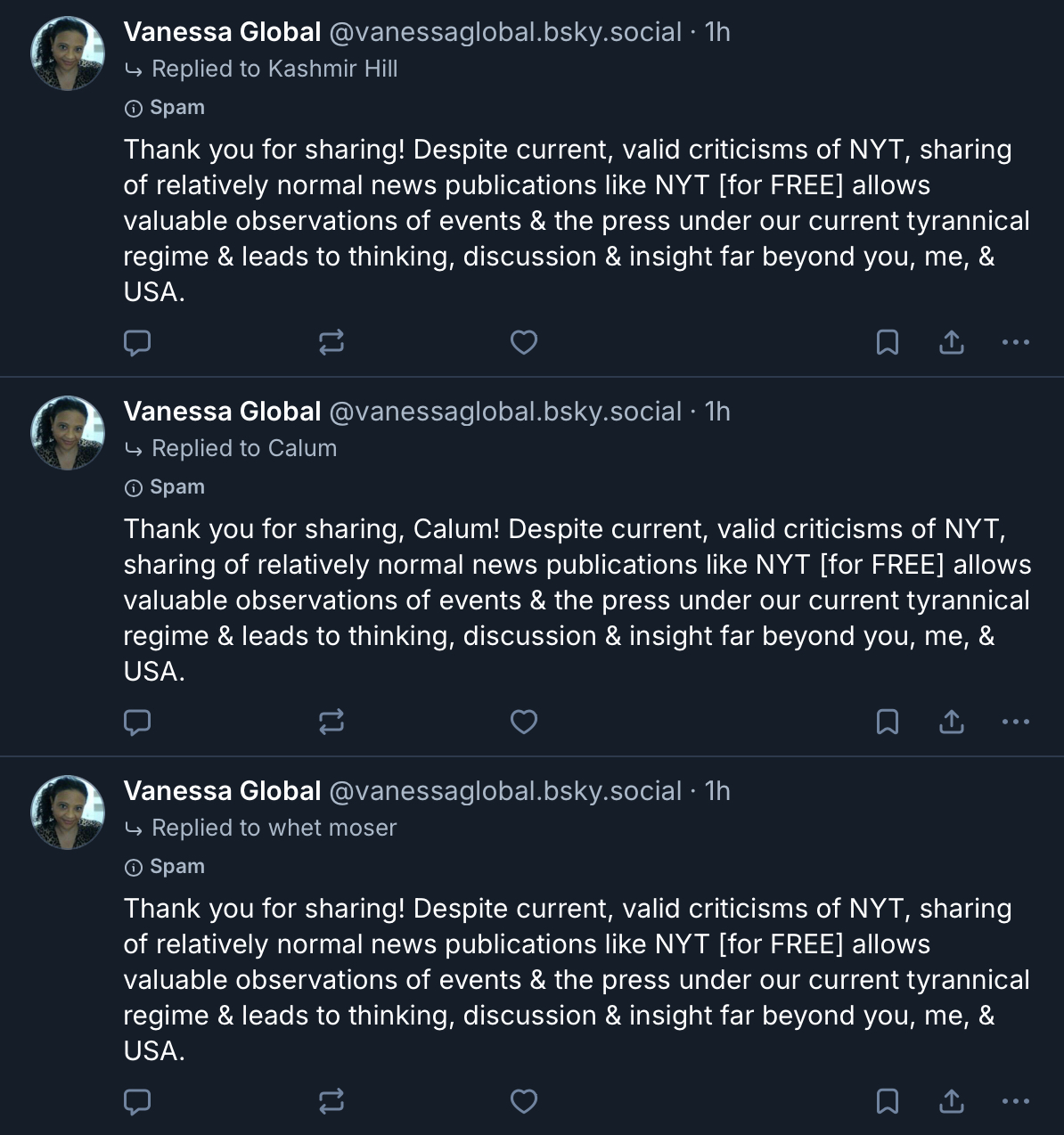This screenshot has height=1135, width=1064.
Task: Open Spam label info on first post
Action: [x=166, y=108]
